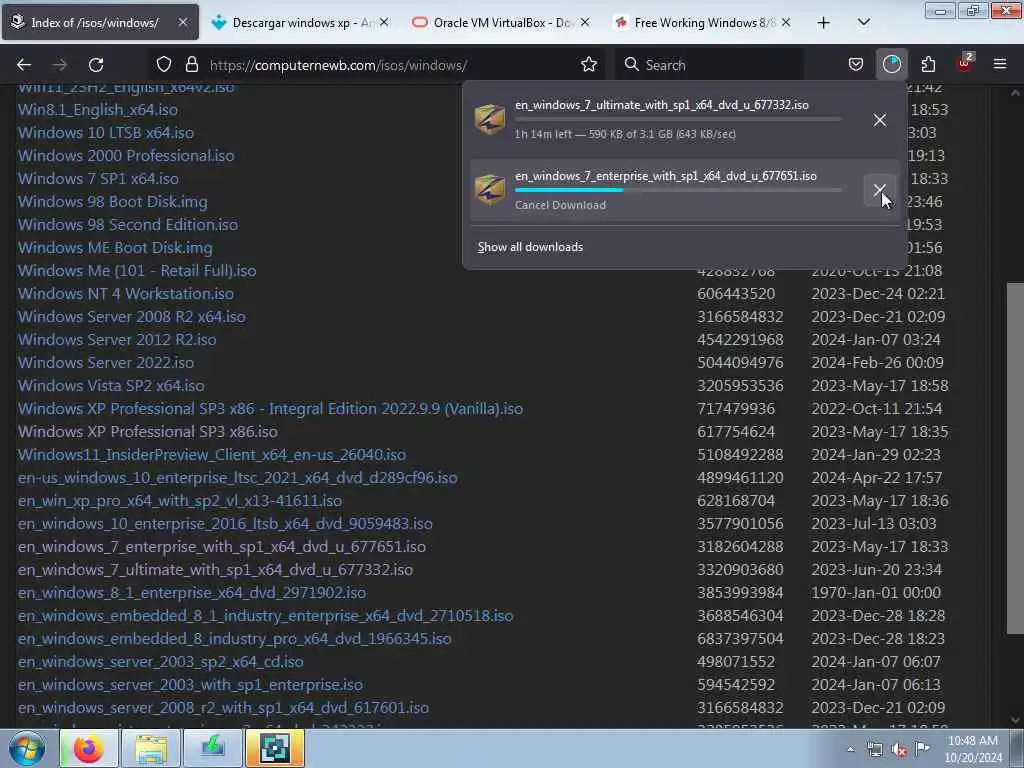The image size is (1024, 768).
Task: Click the windows_7_enterprise download progress bar
Action: click(x=678, y=190)
